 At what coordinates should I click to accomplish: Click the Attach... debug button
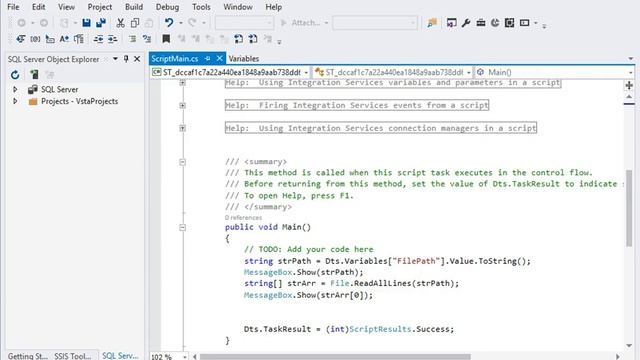coord(304,23)
